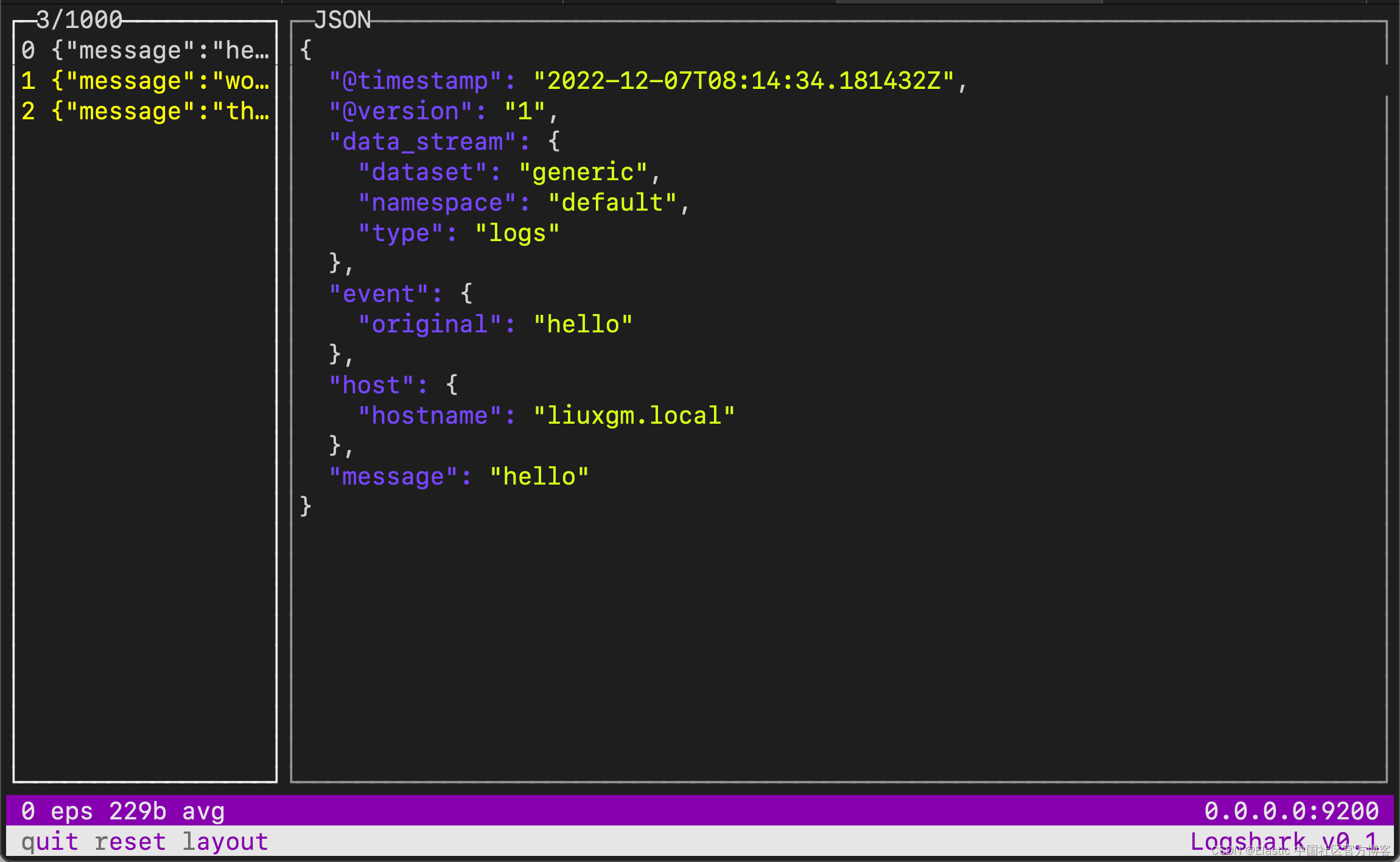Select the message field value "hello"
Screen dimensions: 1400x862
(x=539, y=475)
